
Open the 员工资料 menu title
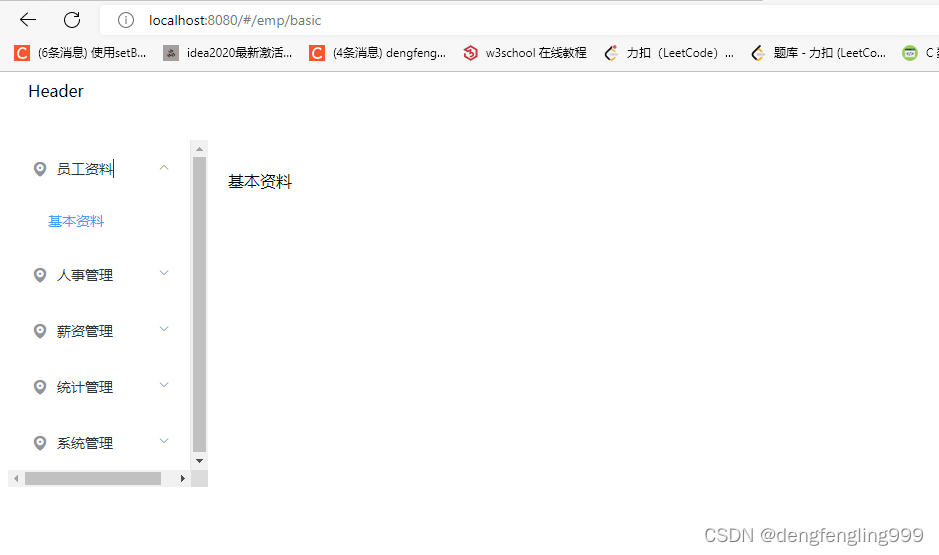(85, 169)
